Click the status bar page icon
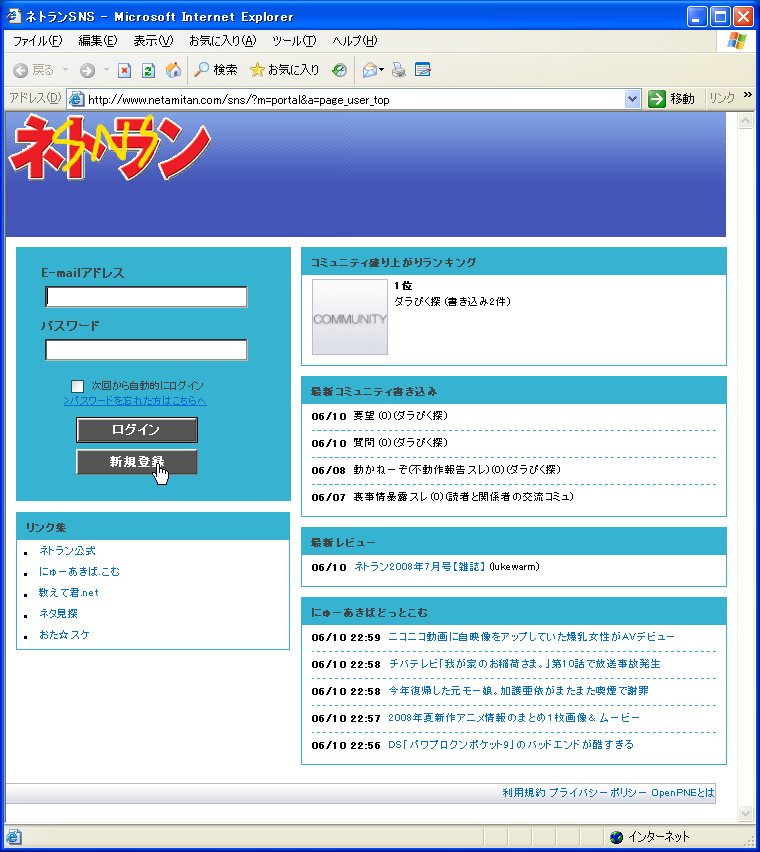Viewport: 760px width, 852px height. click(x=14, y=837)
